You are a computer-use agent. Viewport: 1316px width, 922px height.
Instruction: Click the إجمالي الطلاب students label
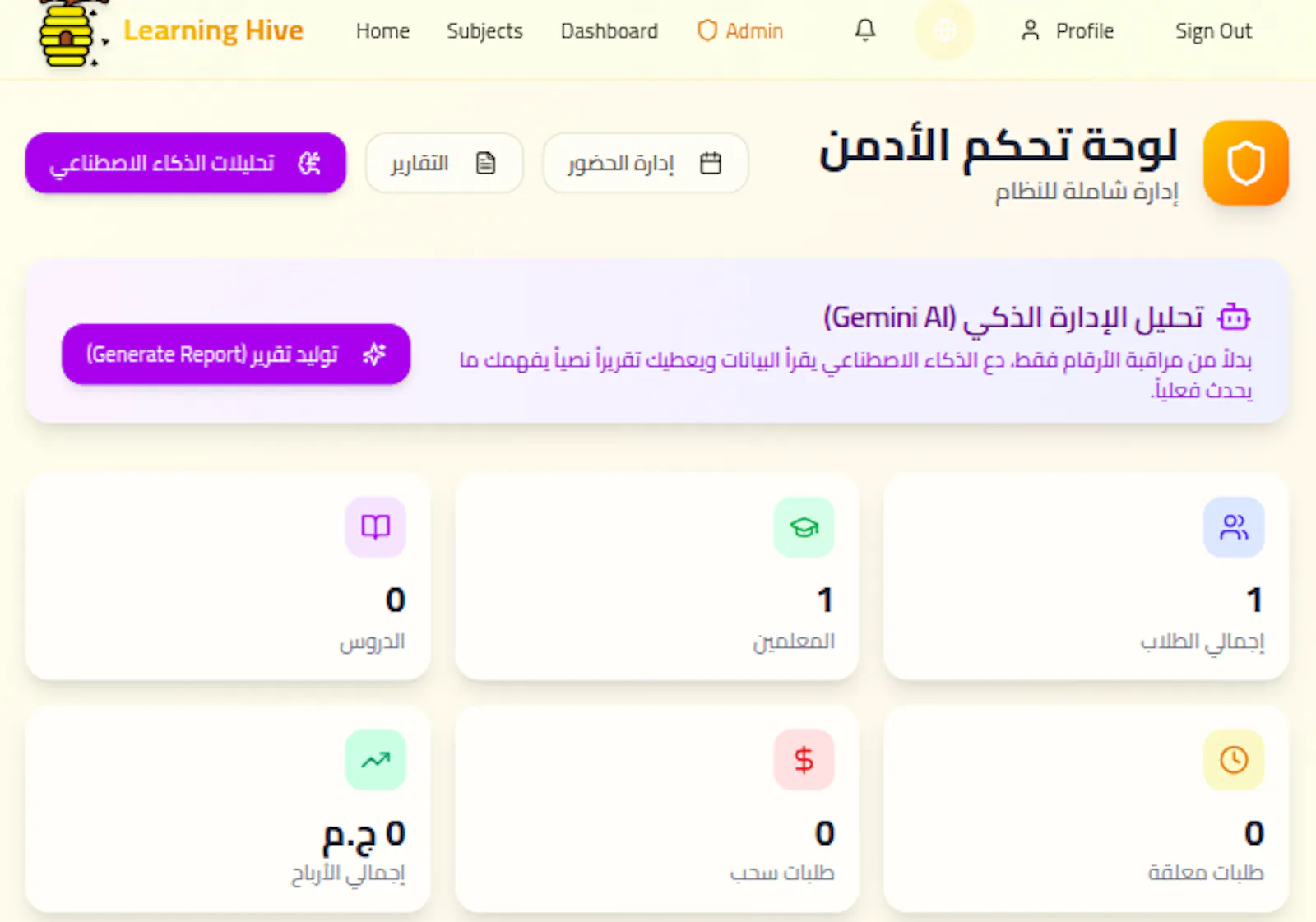pyautogui.click(x=1202, y=642)
